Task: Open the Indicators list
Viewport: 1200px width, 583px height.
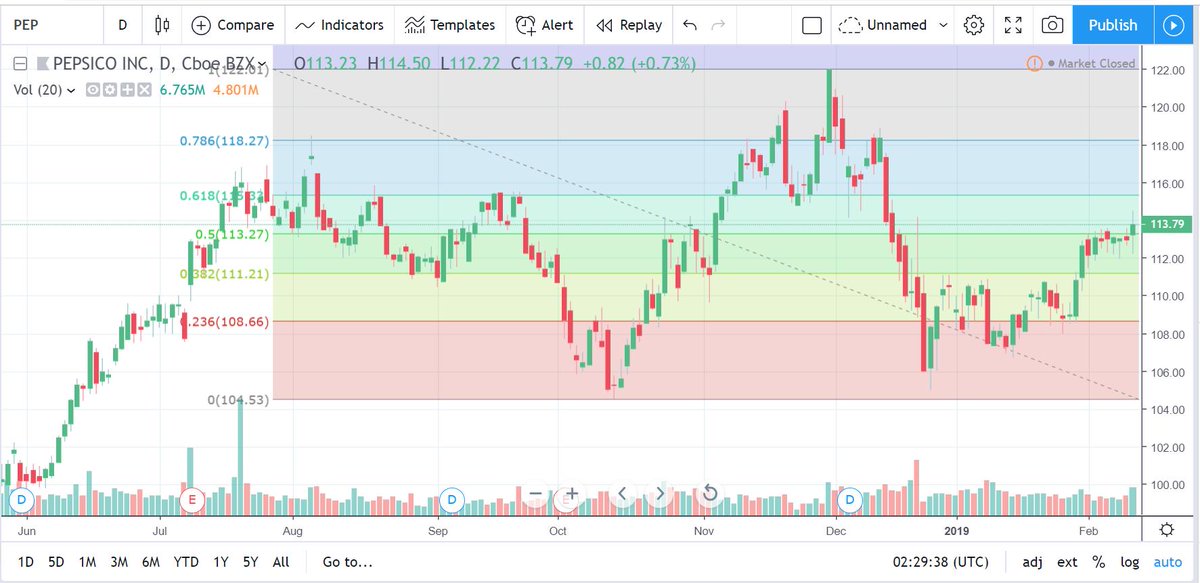Action: tap(339, 25)
